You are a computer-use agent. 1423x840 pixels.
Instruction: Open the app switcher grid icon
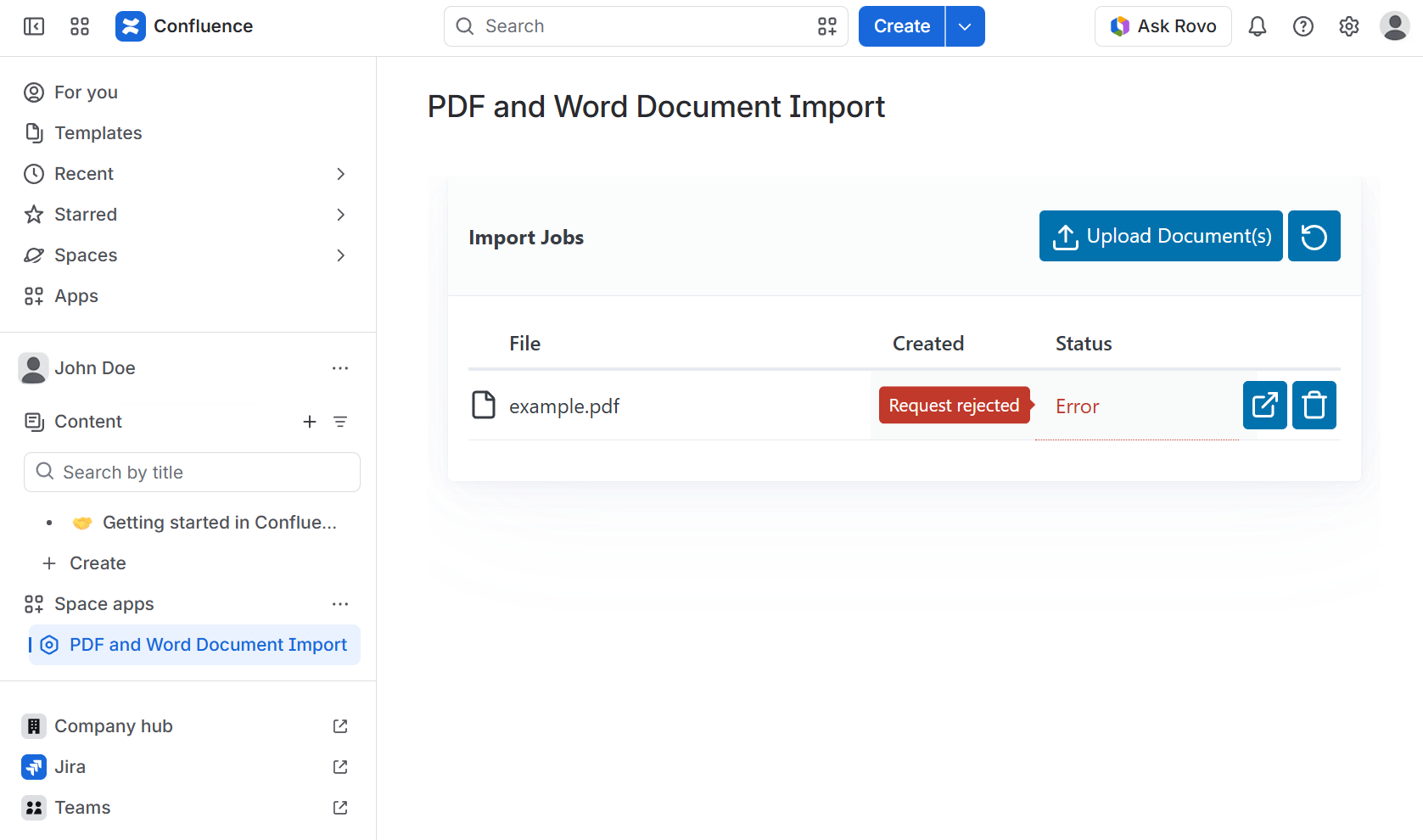[80, 26]
